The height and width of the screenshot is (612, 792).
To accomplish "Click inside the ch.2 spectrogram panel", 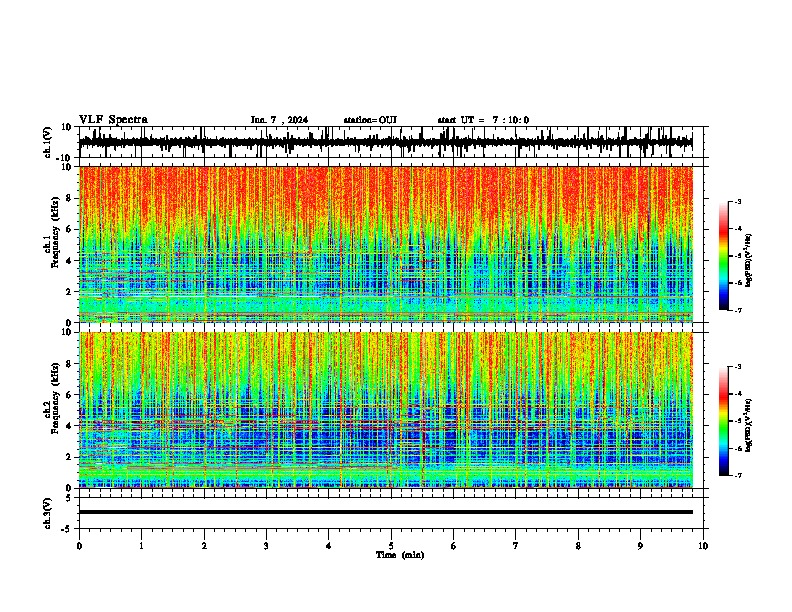I will 385,410.
